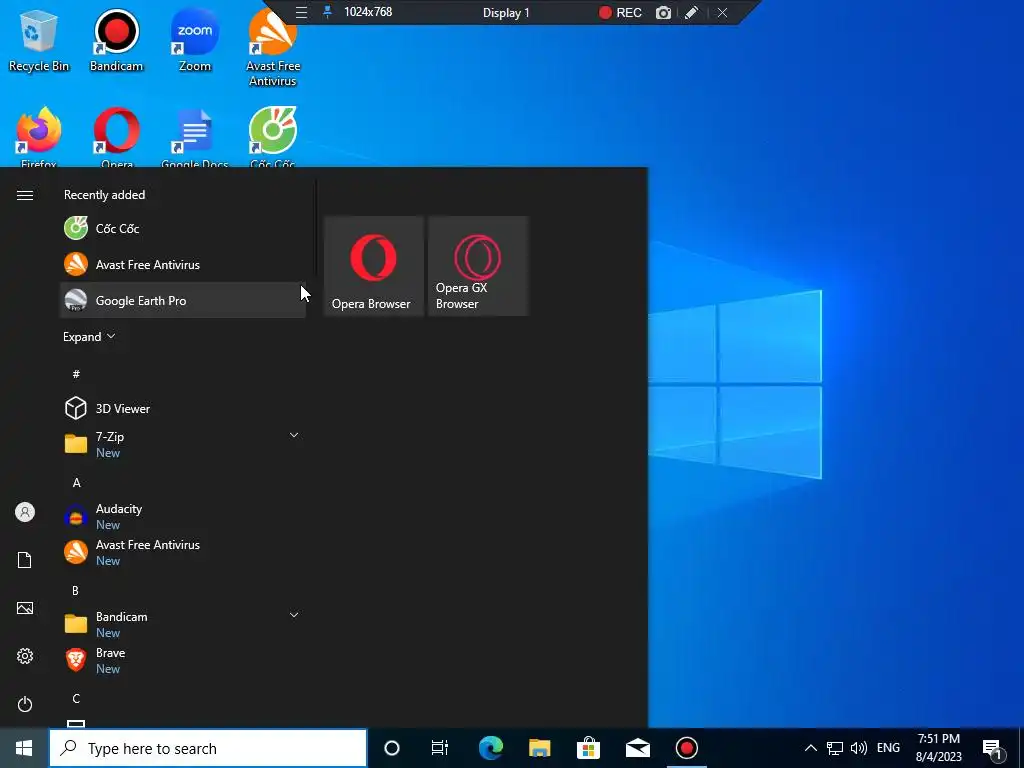
Task: Open Documents from the Start sidebar
Action: tap(25, 560)
